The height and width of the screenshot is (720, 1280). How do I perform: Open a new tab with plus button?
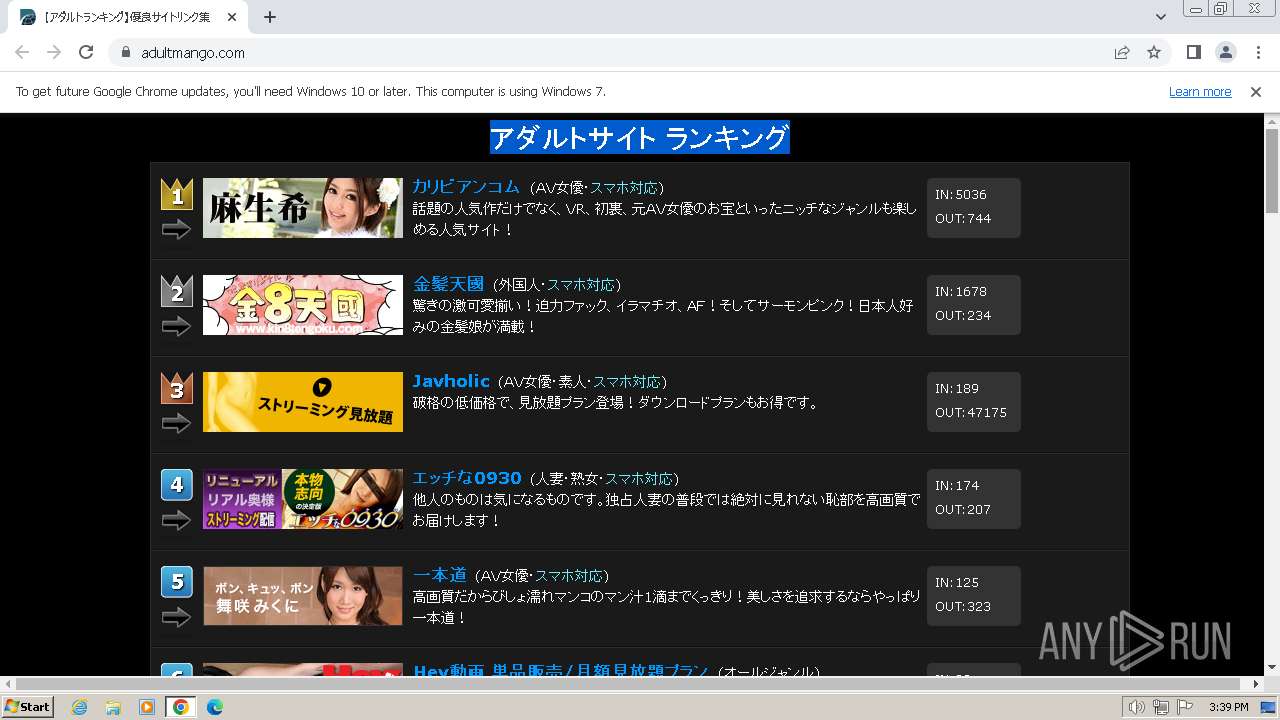270,17
